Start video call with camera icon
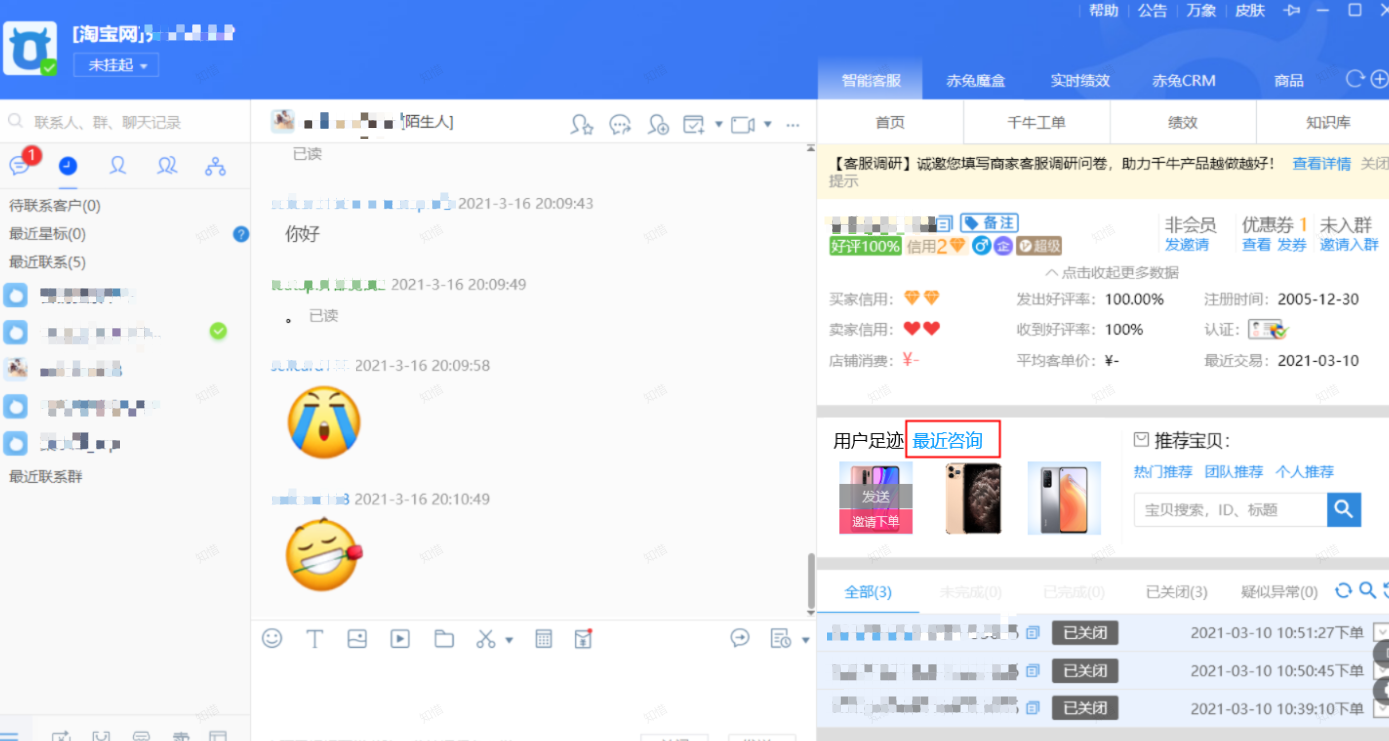Viewport: 1389px width, 741px height. coord(742,125)
